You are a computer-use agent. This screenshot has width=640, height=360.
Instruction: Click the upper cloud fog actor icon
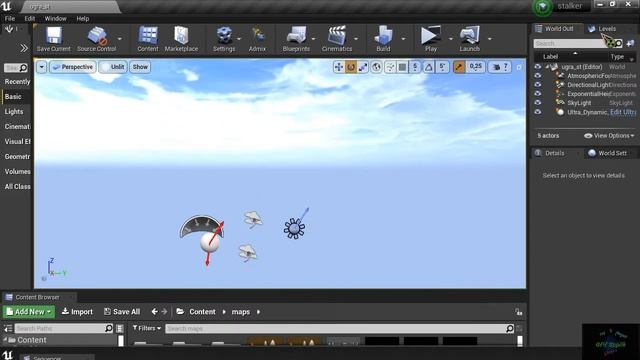click(253, 219)
